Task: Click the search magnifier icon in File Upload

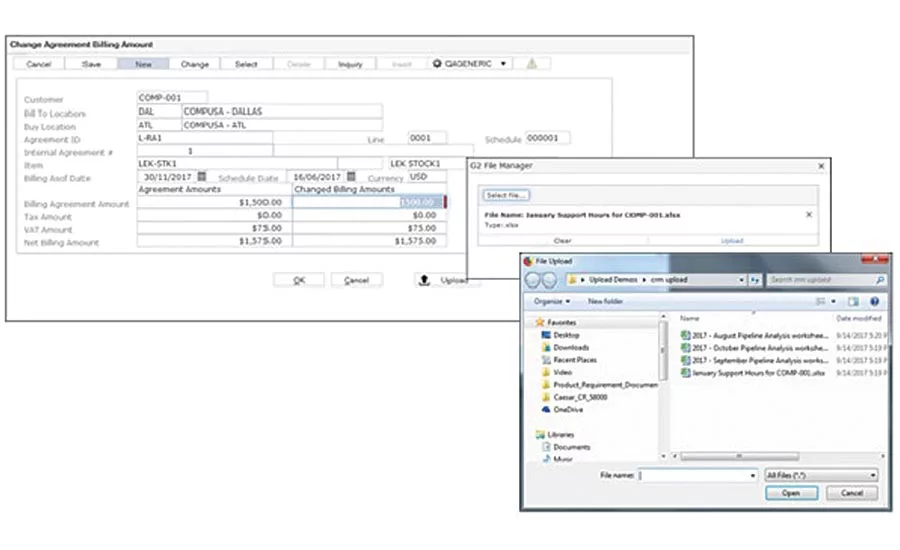Action: coord(880,280)
